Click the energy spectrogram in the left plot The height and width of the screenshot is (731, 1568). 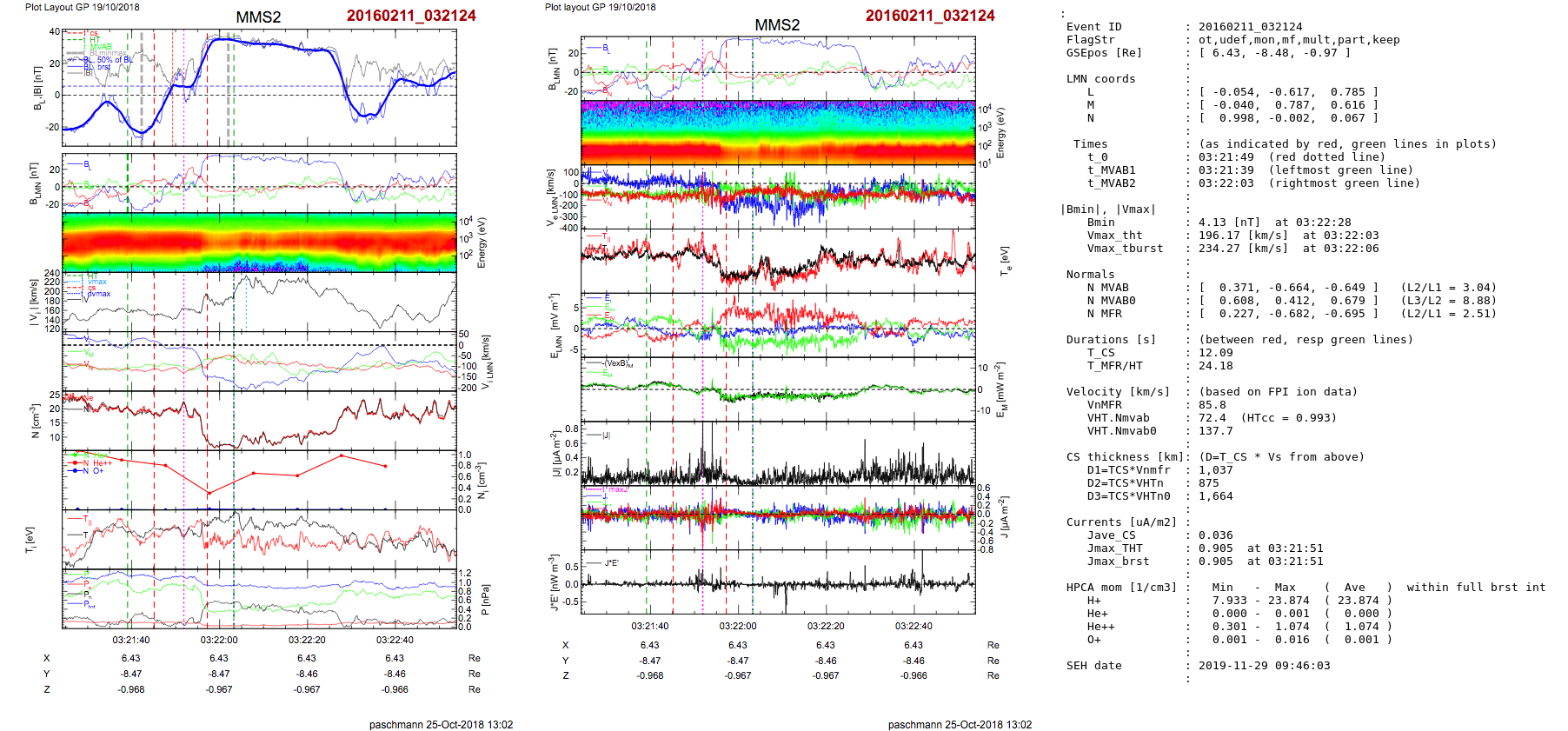coord(259,243)
